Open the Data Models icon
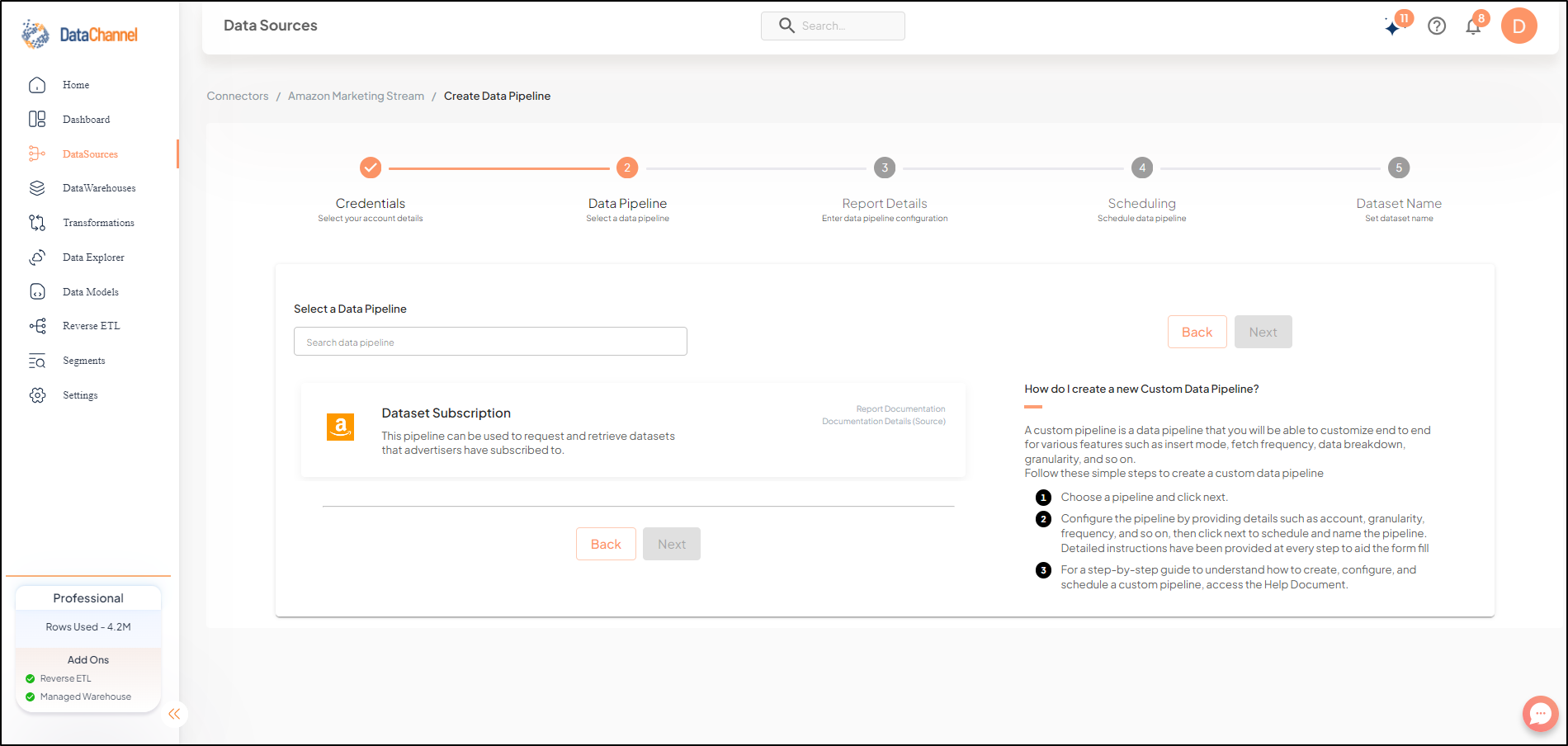This screenshot has height=746, width=1568. [x=37, y=292]
